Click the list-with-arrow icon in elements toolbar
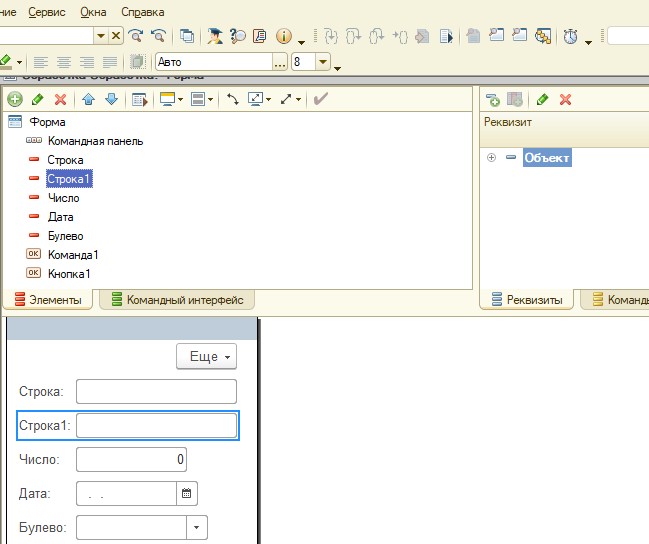 click(x=139, y=99)
